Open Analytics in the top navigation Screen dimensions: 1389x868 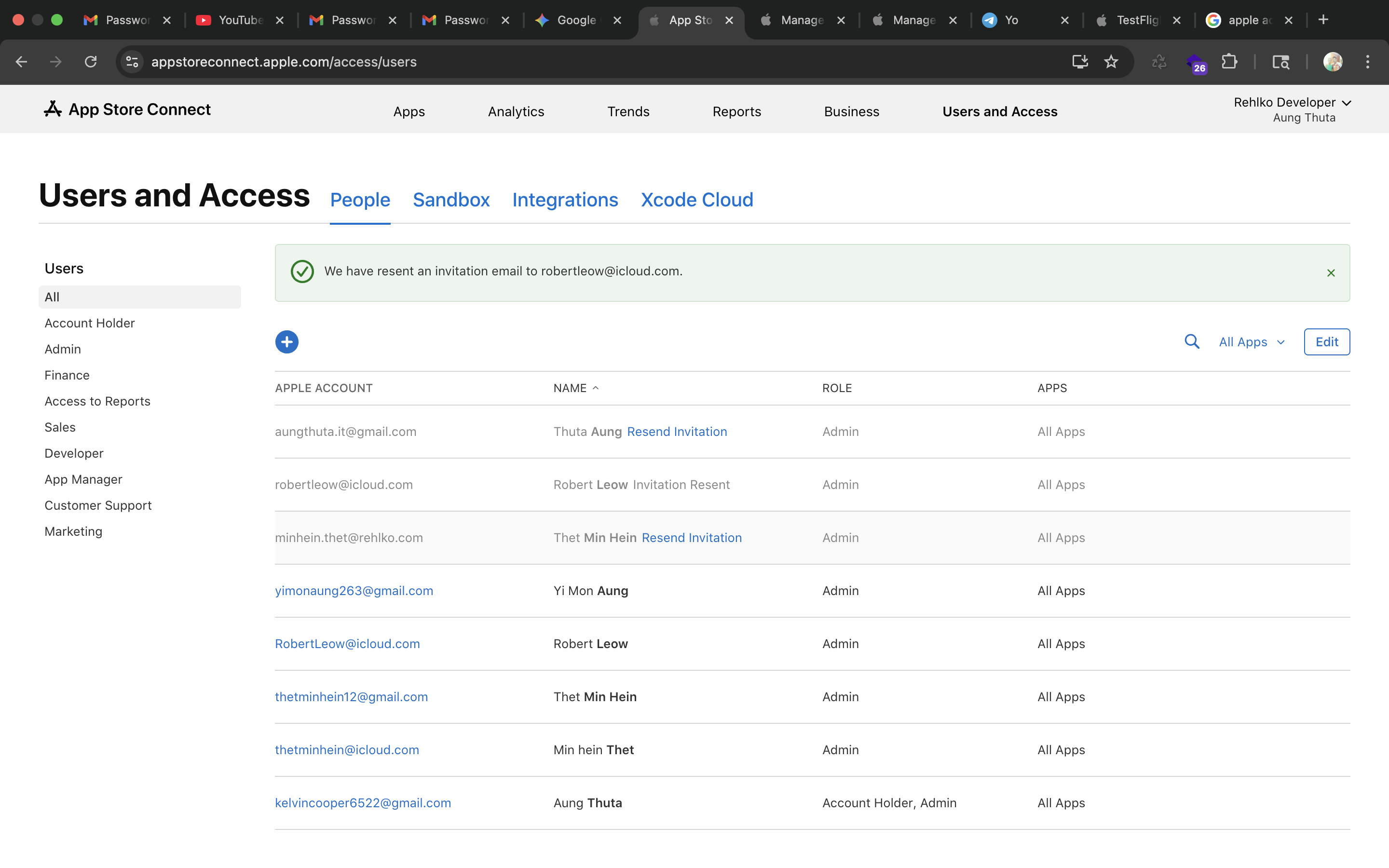pos(516,112)
